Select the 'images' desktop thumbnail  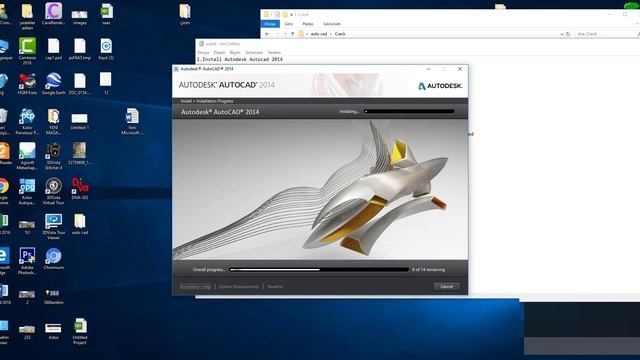pos(80,16)
